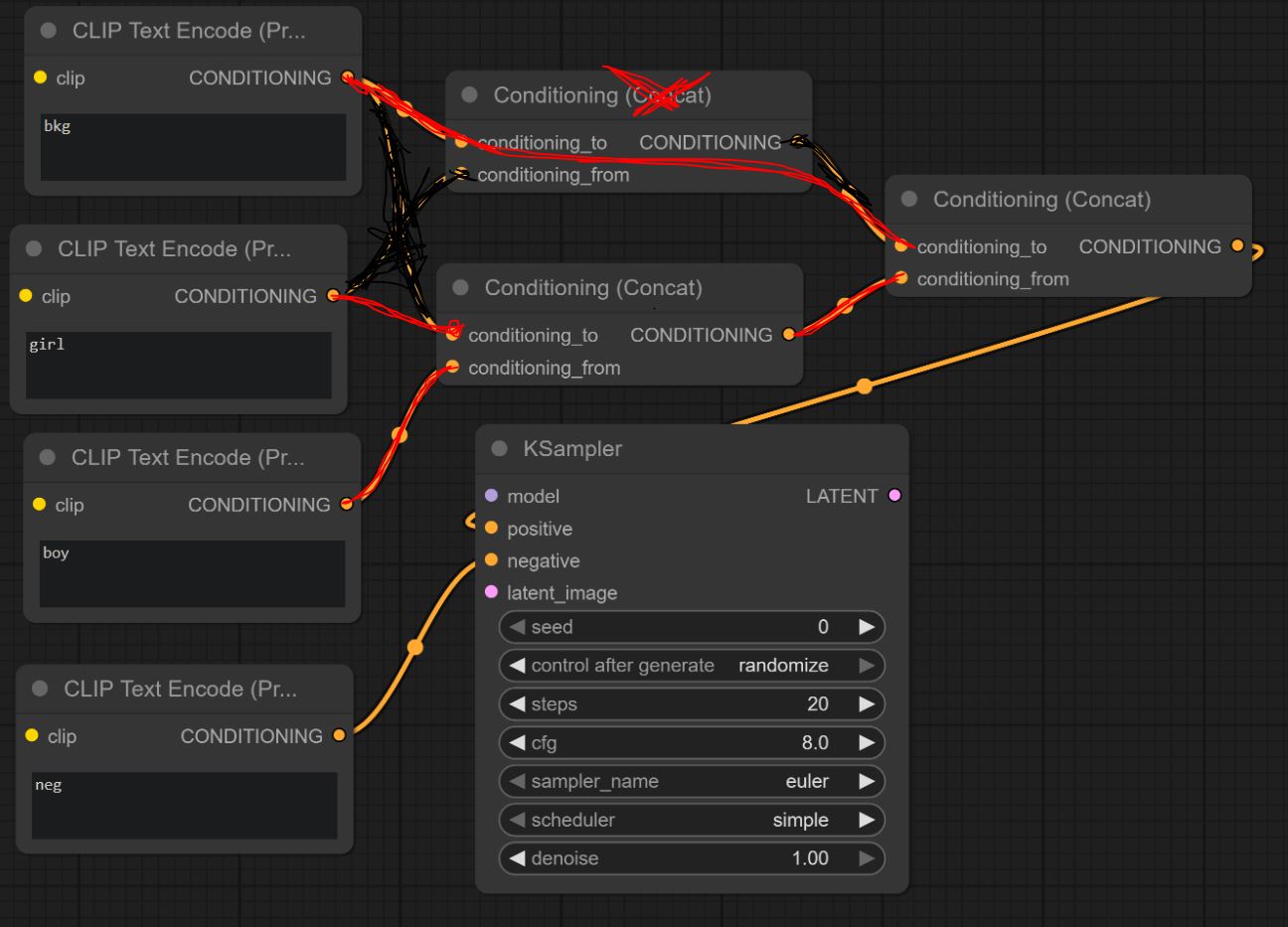Select previous scheduler with left arrow

(517, 821)
